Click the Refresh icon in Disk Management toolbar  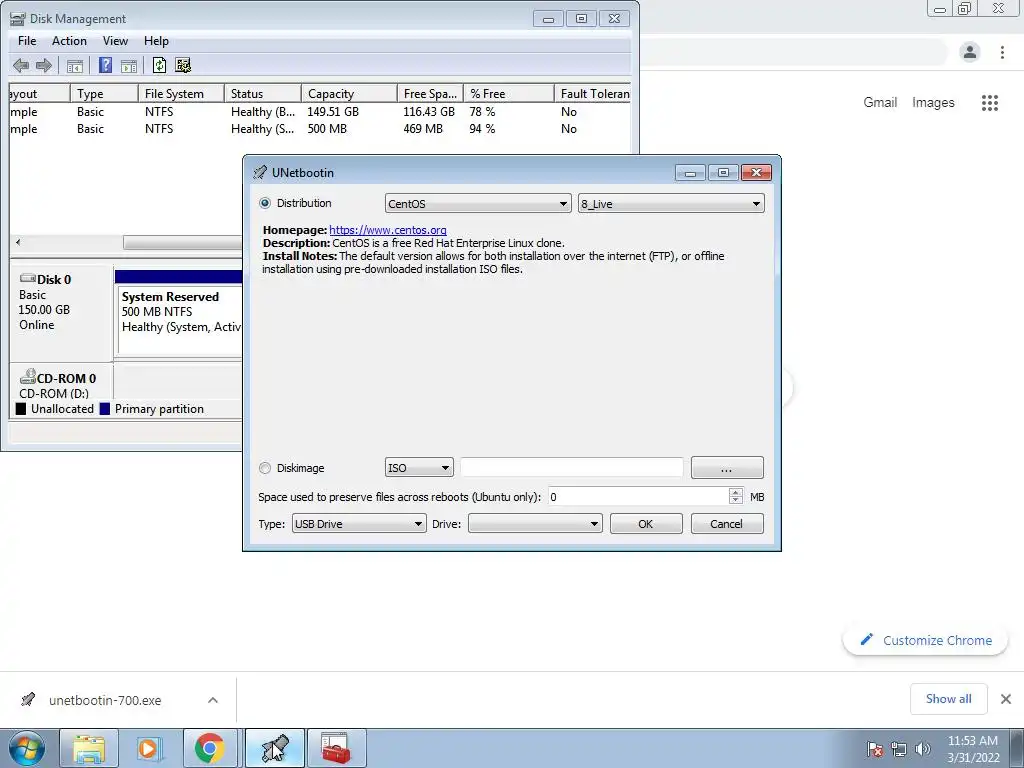click(x=159, y=65)
